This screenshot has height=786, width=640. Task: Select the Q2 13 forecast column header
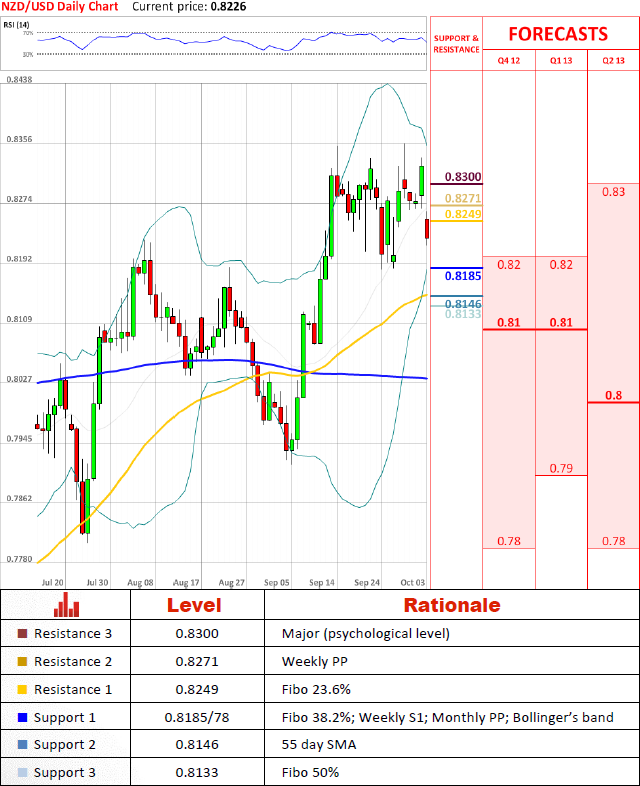pyautogui.click(x=613, y=60)
